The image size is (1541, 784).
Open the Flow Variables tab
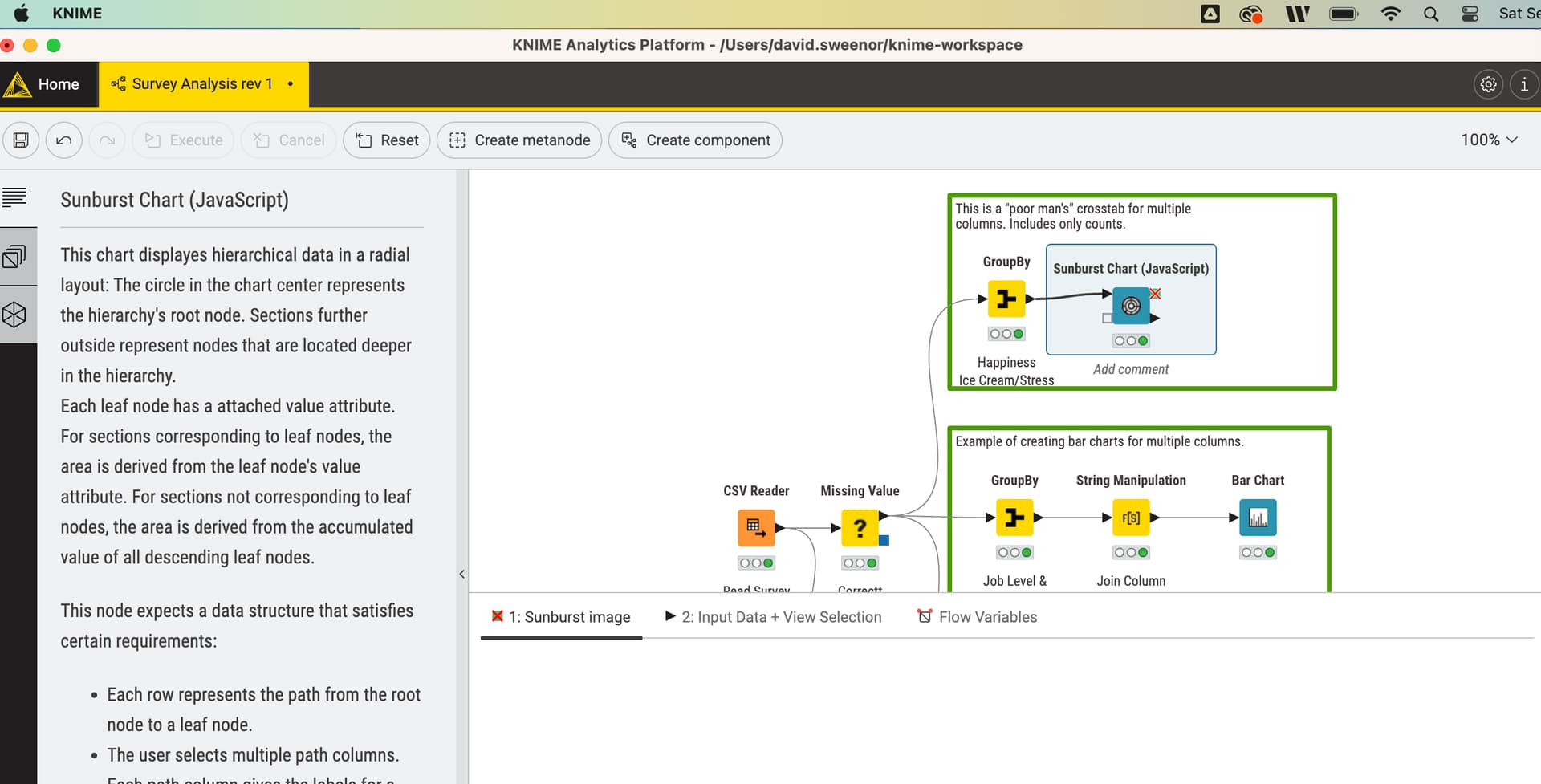tap(978, 617)
